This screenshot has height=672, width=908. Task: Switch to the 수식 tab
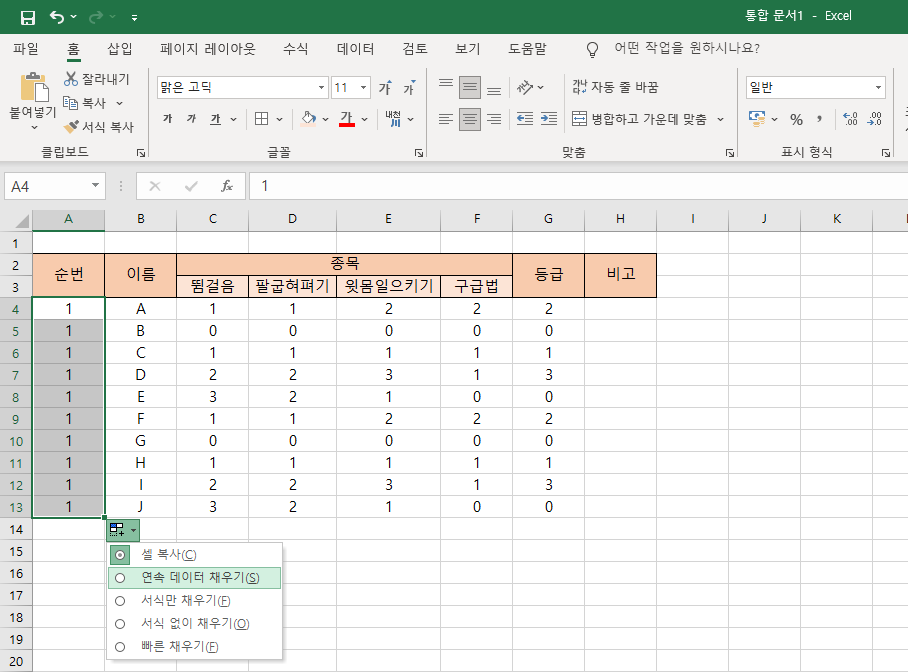click(x=295, y=49)
